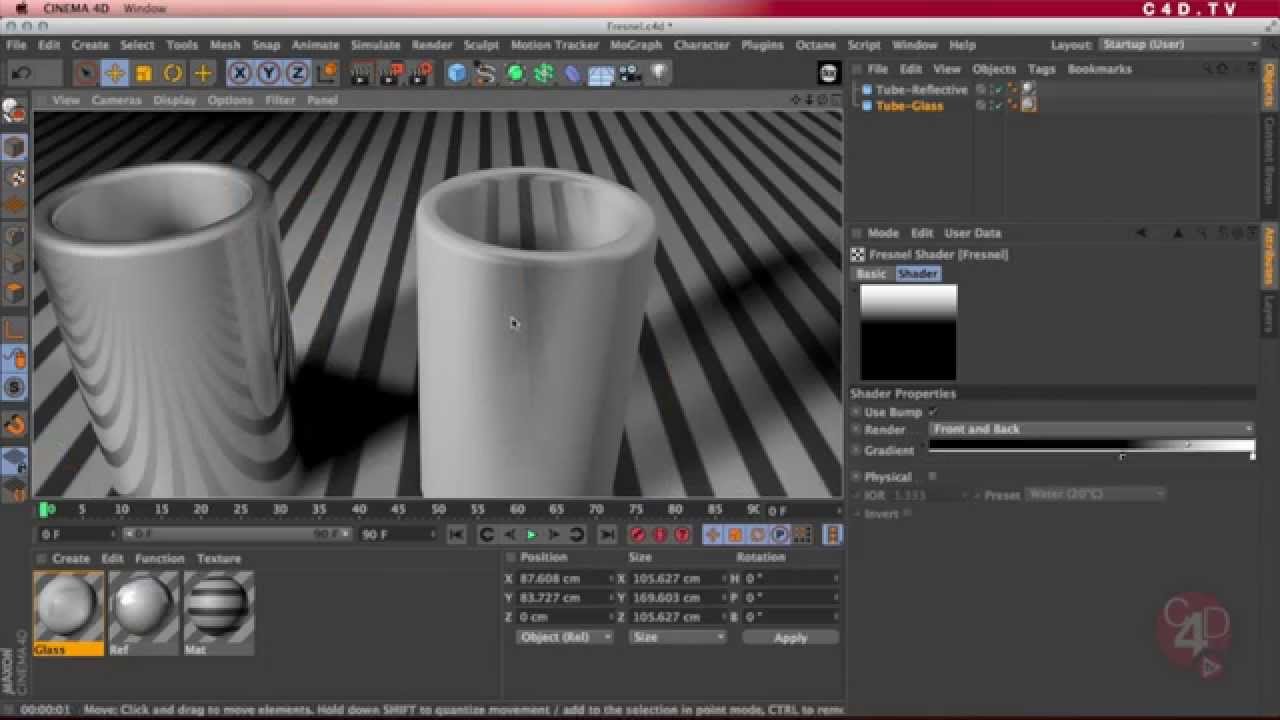Toggle the Invert checkbox
Image resolution: width=1280 pixels, height=720 pixels.
pyautogui.click(x=908, y=513)
